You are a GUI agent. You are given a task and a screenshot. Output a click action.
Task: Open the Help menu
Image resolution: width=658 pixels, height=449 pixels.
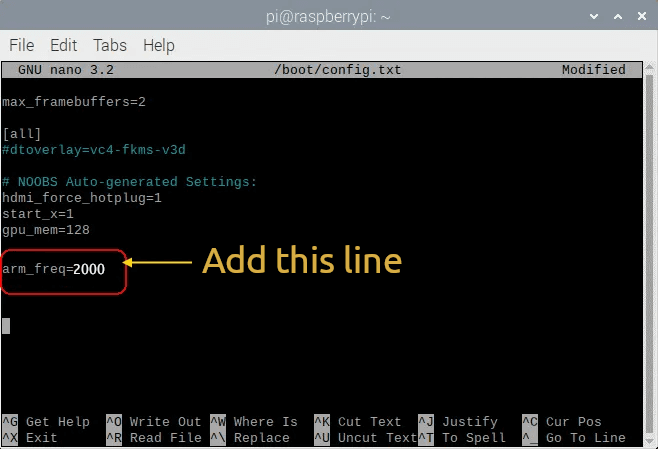pos(158,45)
